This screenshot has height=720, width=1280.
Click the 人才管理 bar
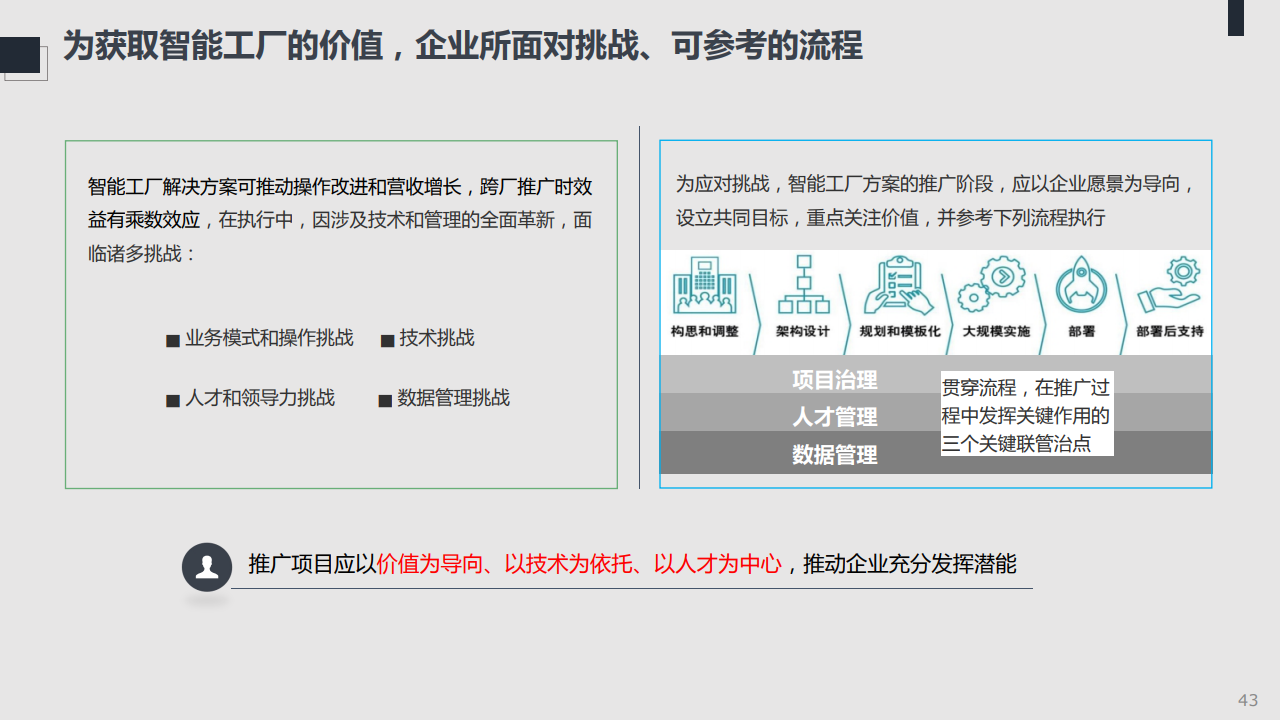(x=936, y=412)
